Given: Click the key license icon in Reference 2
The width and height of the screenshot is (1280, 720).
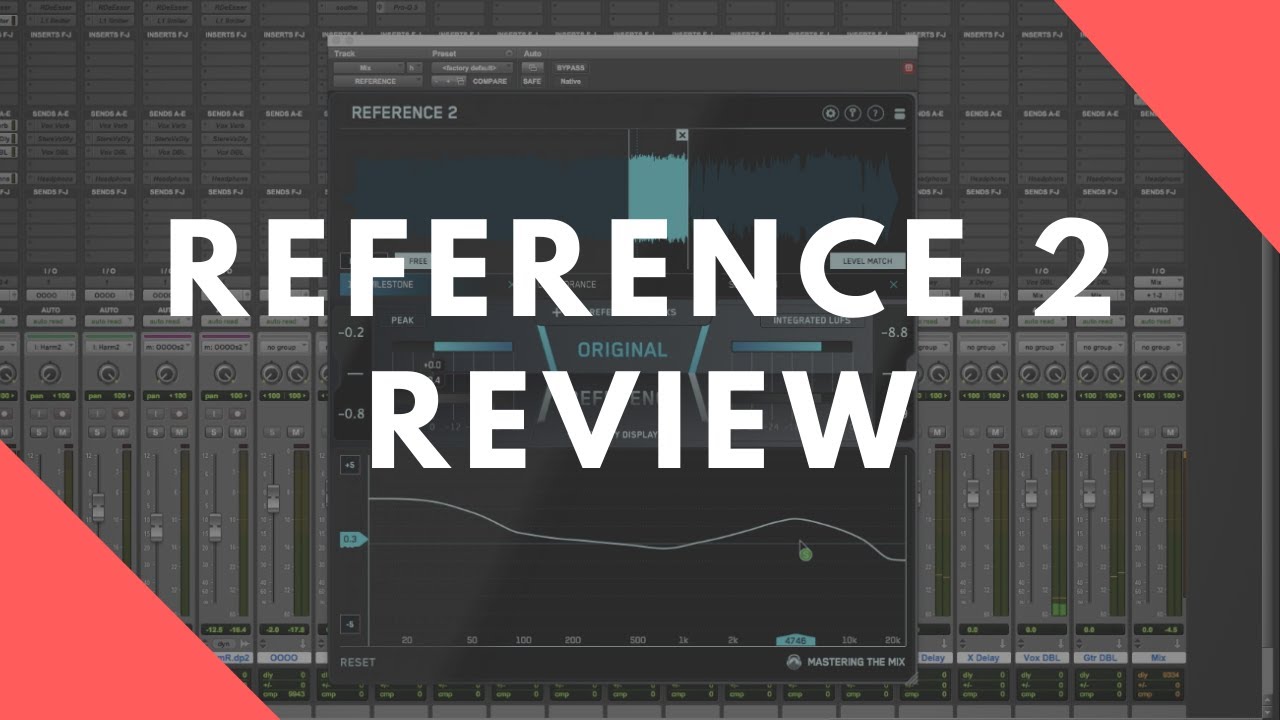Looking at the screenshot, I should point(853,113).
